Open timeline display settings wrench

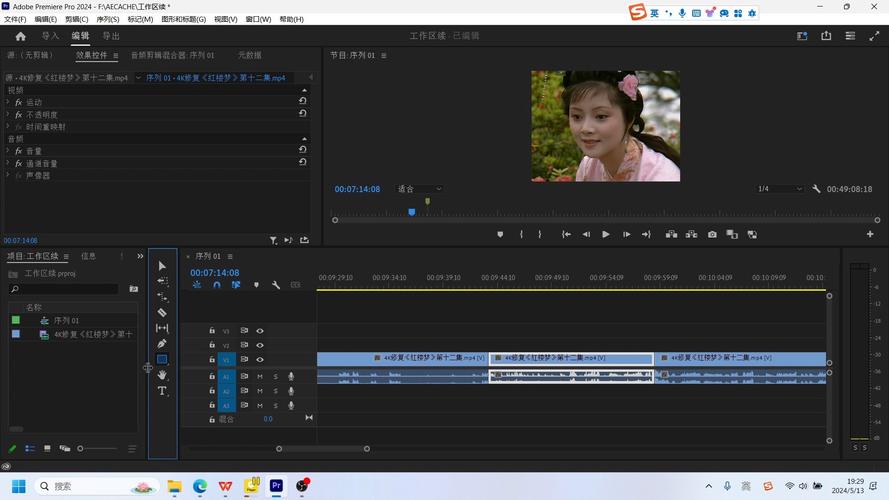(276, 285)
